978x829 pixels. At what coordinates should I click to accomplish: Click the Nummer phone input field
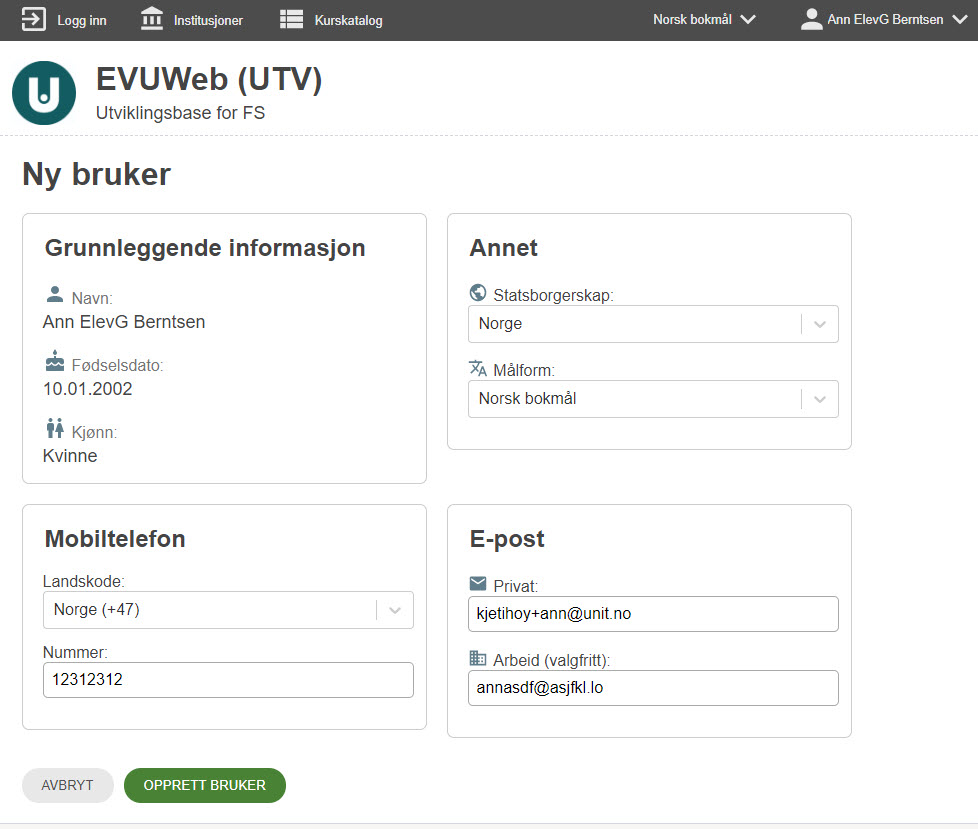(228, 680)
